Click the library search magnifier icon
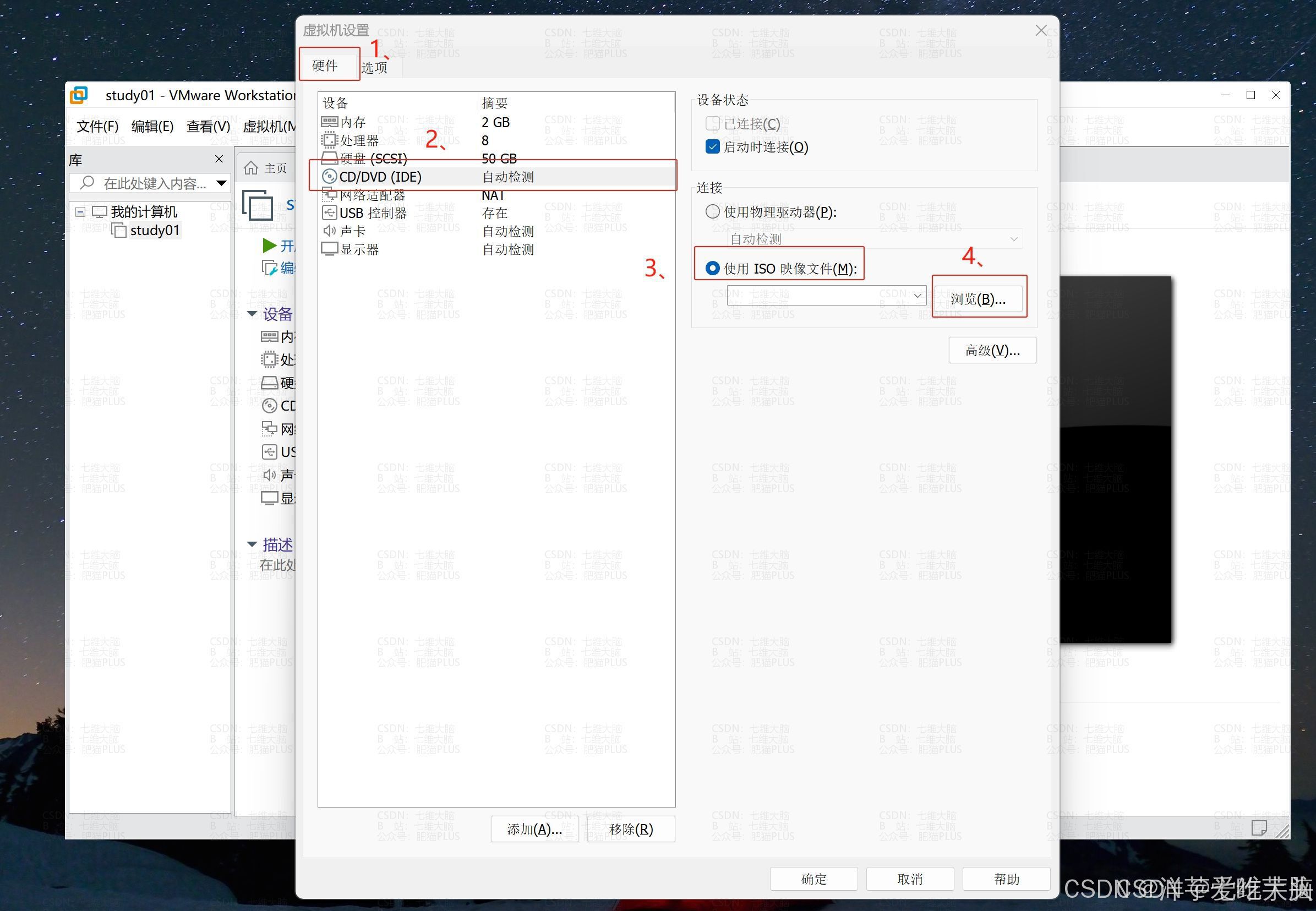Screen dimensions: 1316x911 (x=87, y=183)
